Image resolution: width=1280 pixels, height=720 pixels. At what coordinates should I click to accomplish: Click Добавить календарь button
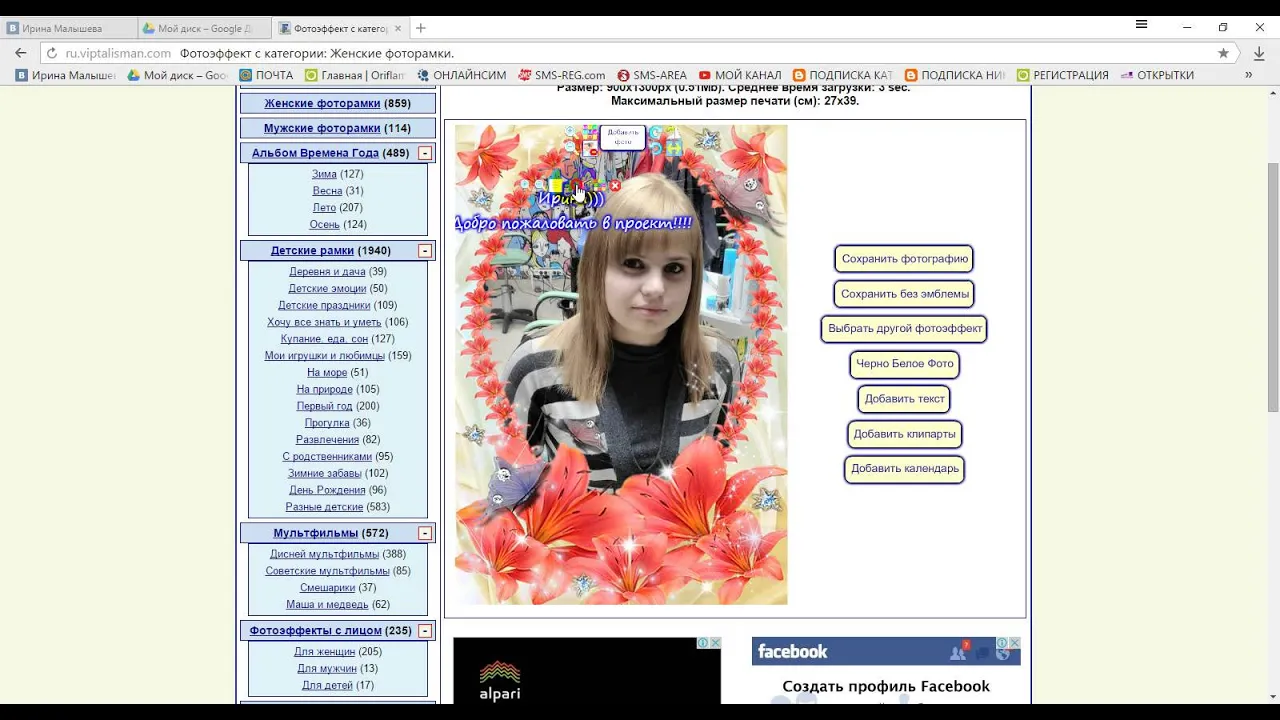(x=904, y=469)
